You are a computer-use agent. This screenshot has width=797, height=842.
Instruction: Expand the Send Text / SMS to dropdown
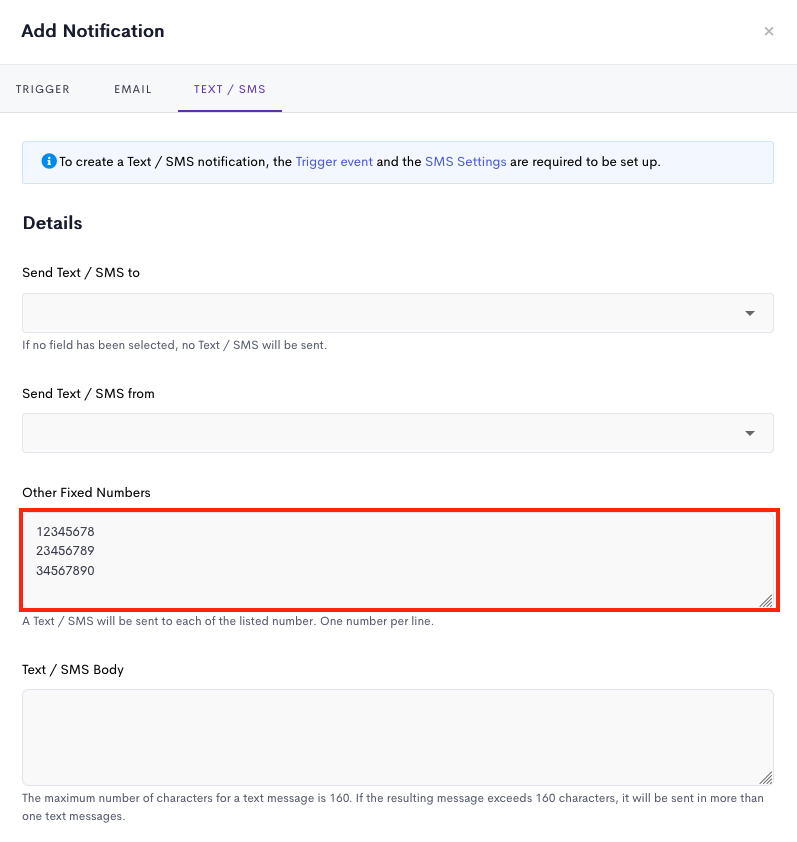point(397,313)
